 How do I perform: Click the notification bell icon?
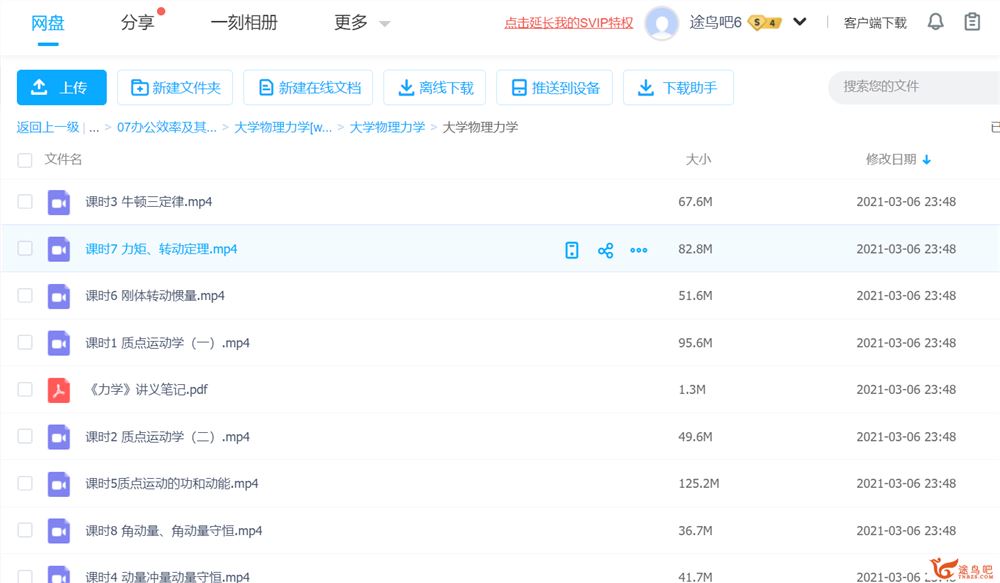click(x=935, y=22)
